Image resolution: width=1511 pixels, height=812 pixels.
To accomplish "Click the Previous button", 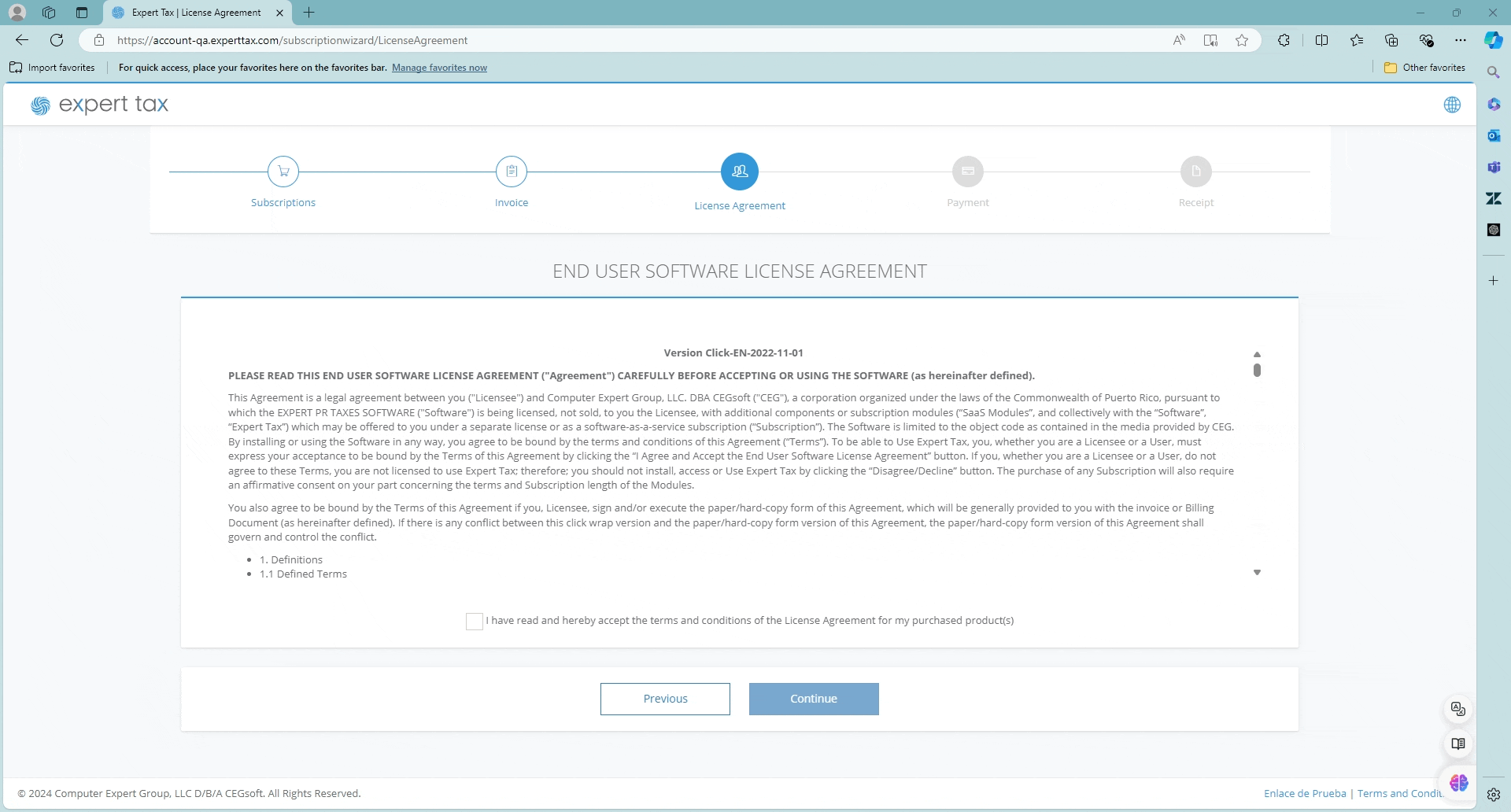I will [x=665, y=699].
